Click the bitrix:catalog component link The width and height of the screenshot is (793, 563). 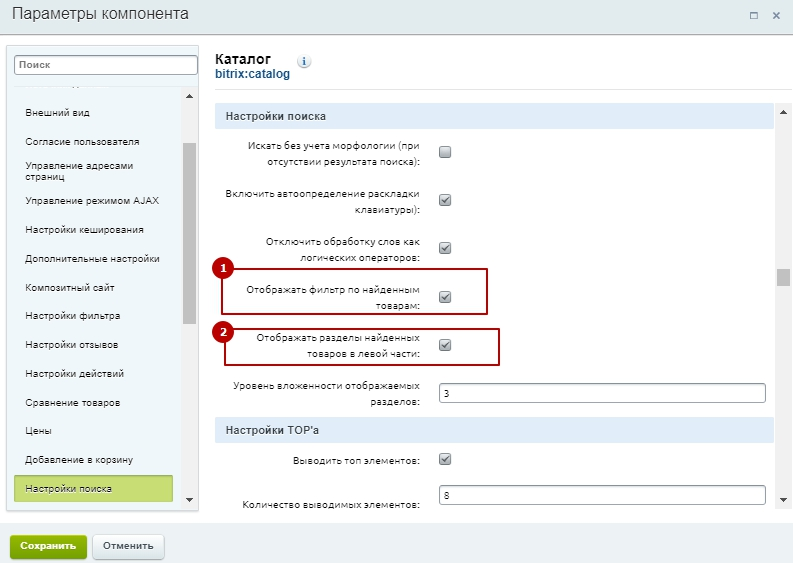click(252, 74)
